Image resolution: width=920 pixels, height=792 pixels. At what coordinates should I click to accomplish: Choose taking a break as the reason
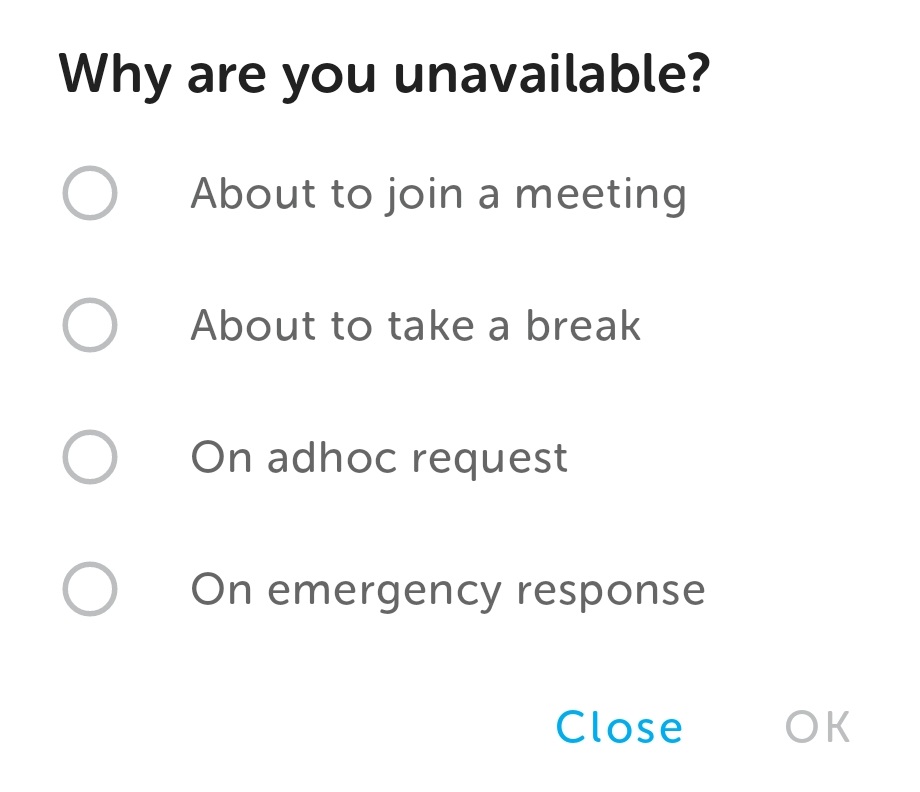90,325
